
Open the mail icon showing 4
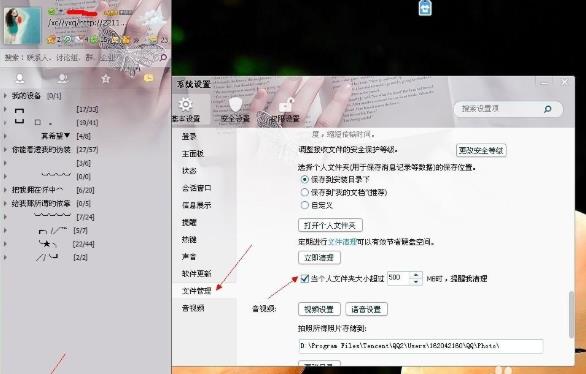tap(79, 39)
